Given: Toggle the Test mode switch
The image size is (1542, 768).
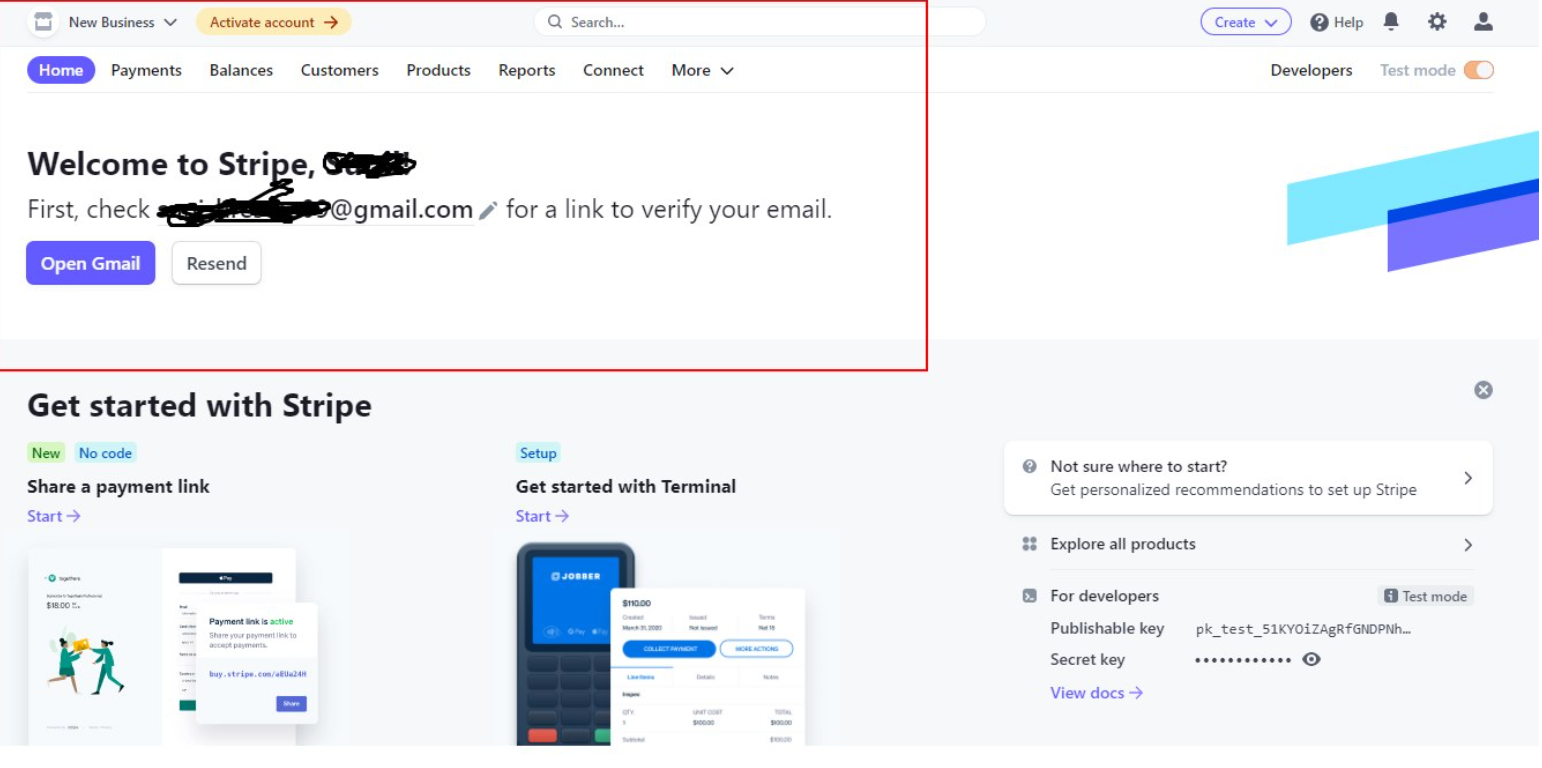Looking at the screenshot, I should point(1479,69).
